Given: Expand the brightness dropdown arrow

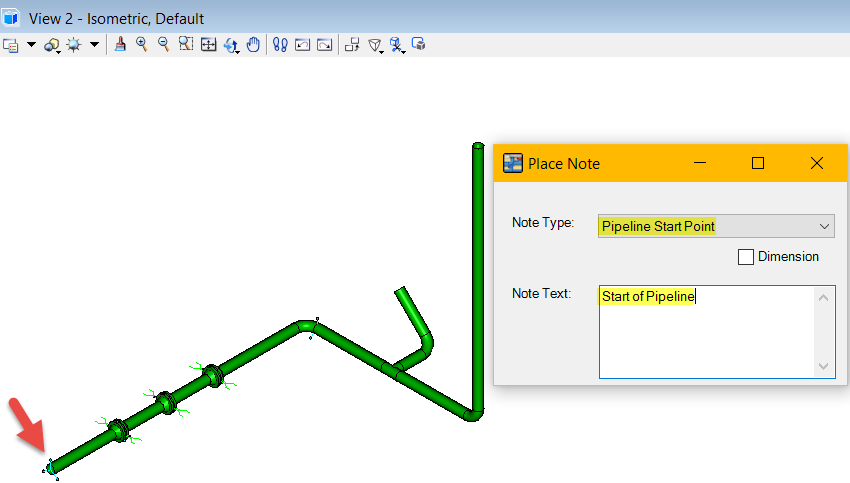Looking at the screenshot, I should [x=94, y=44].
